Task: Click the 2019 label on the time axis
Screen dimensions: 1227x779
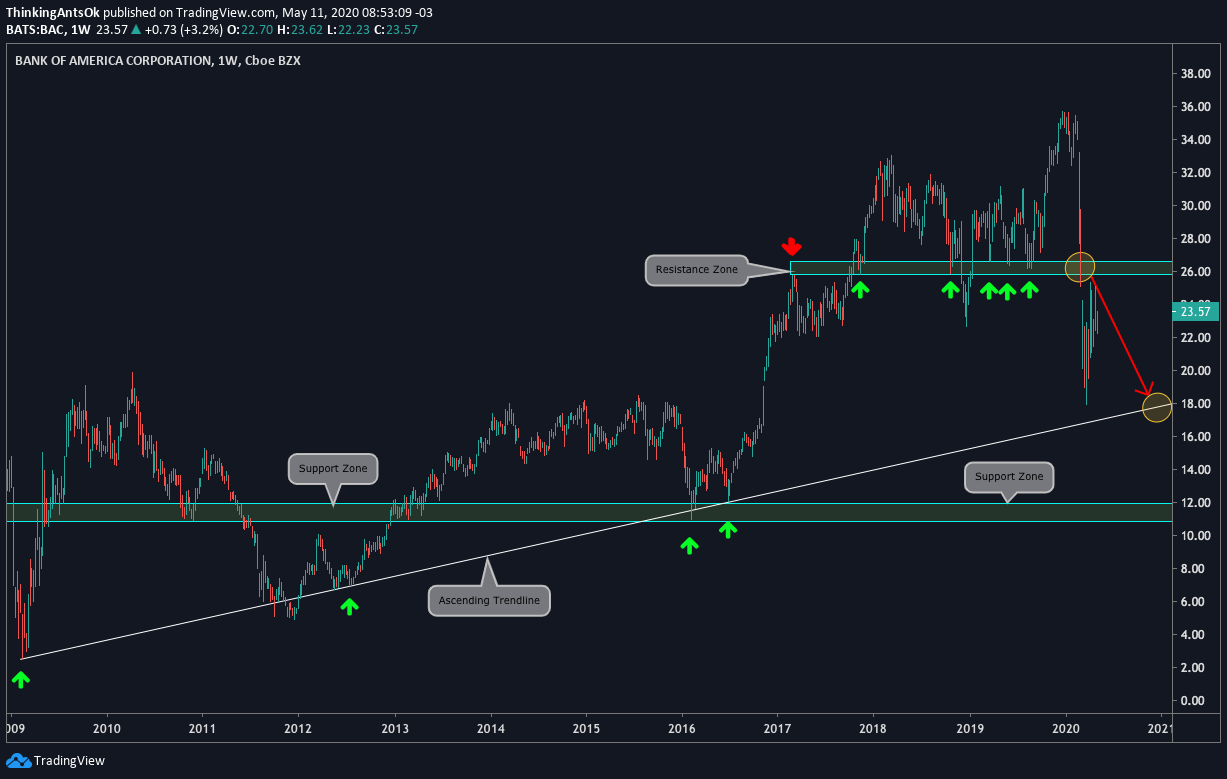Action: click(970, 728)
